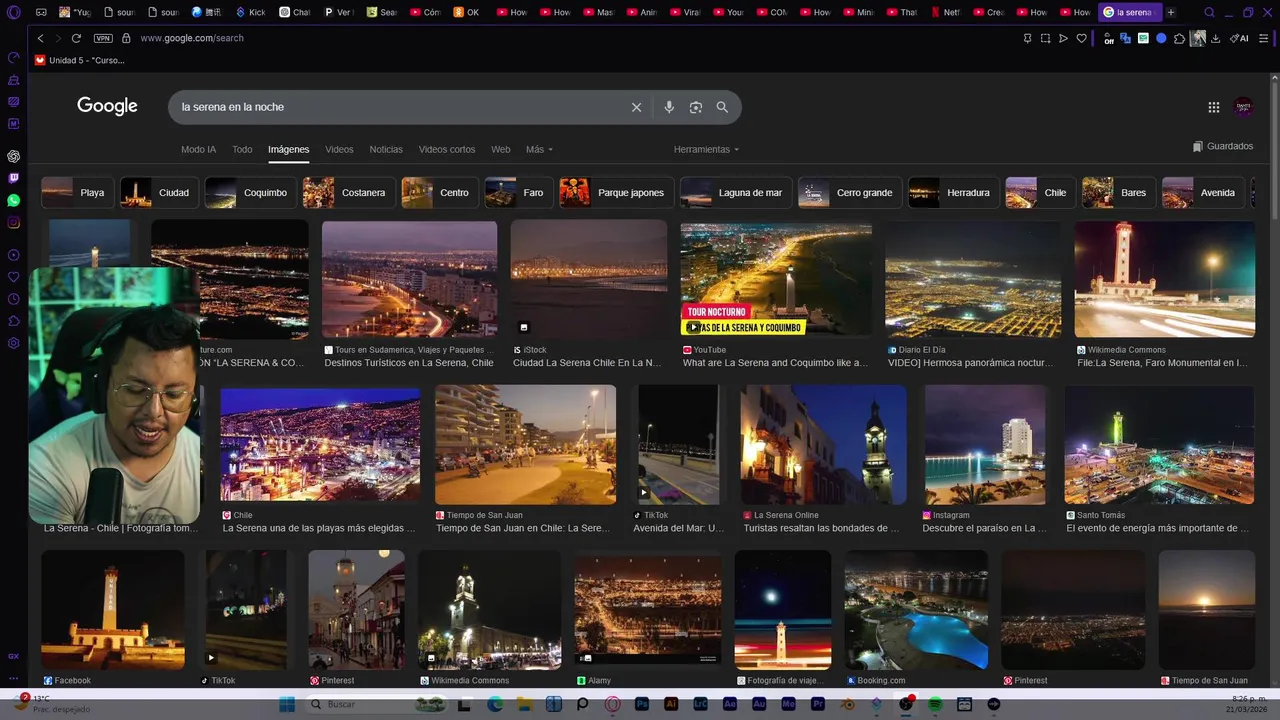Open the translate extension icon
This screenshot has height=720, width=1280.
(x=1125, y=38)
